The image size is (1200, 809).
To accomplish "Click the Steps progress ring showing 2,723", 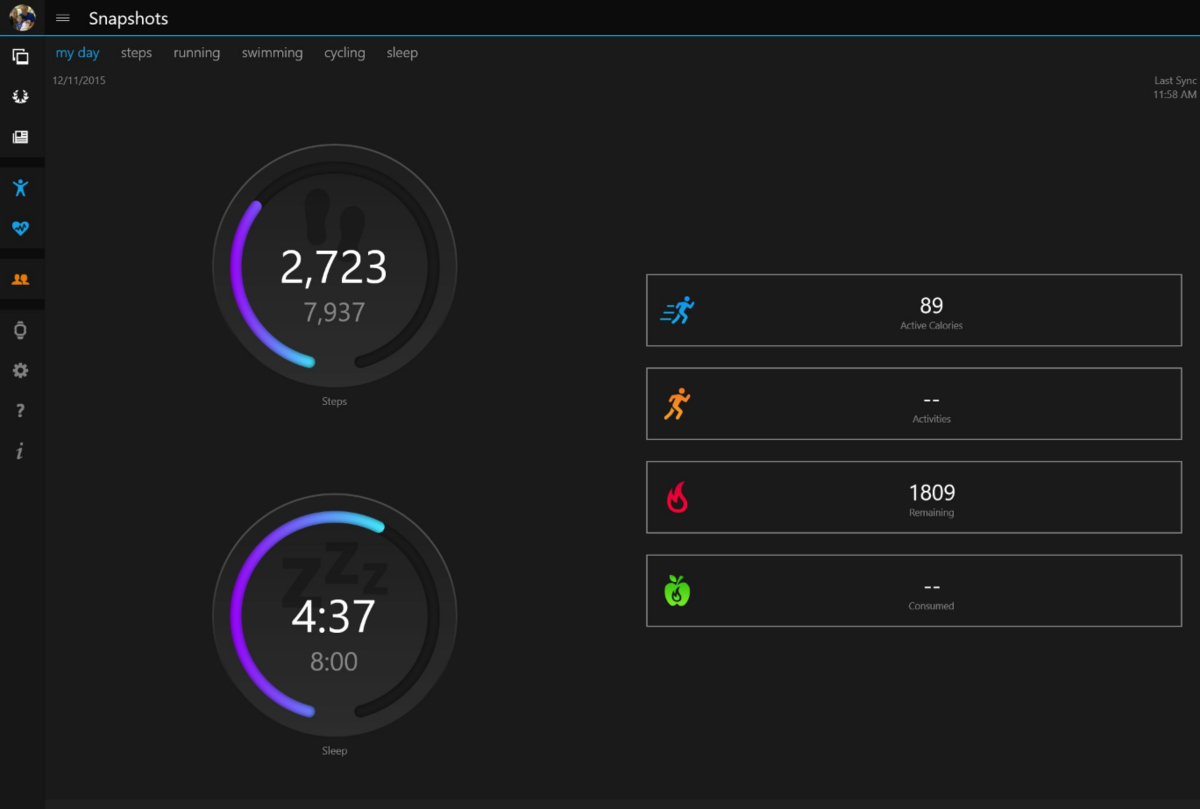I will [334, 268].
